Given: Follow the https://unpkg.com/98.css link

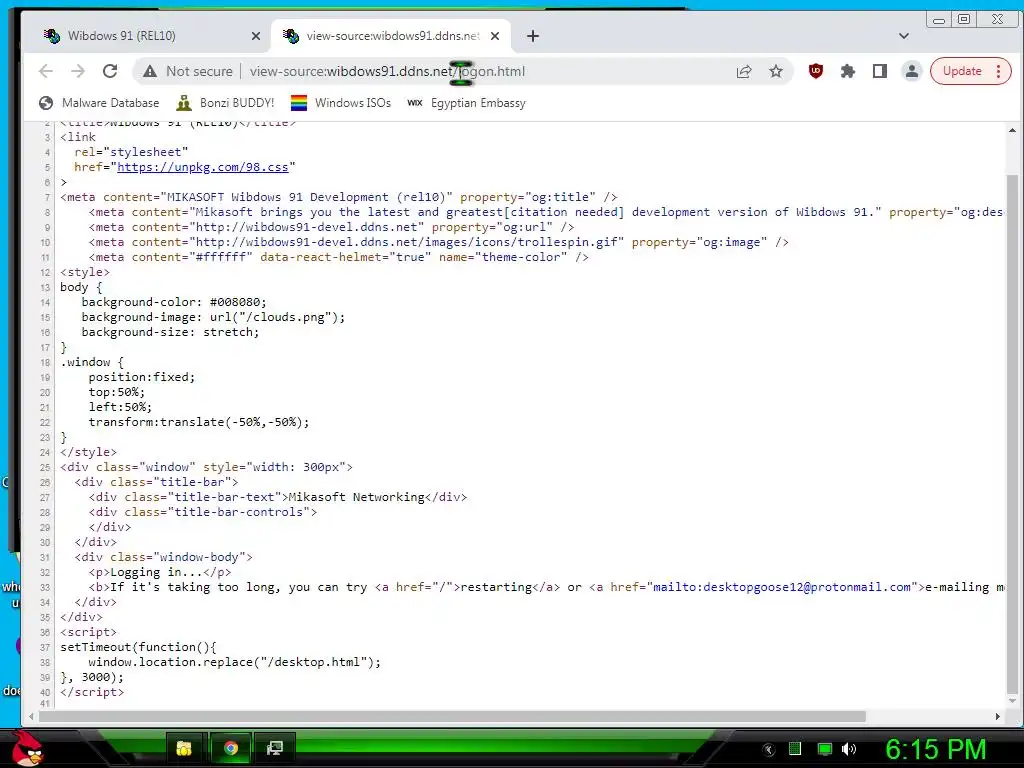Looking at the screenshot, I should click(202, 167).
